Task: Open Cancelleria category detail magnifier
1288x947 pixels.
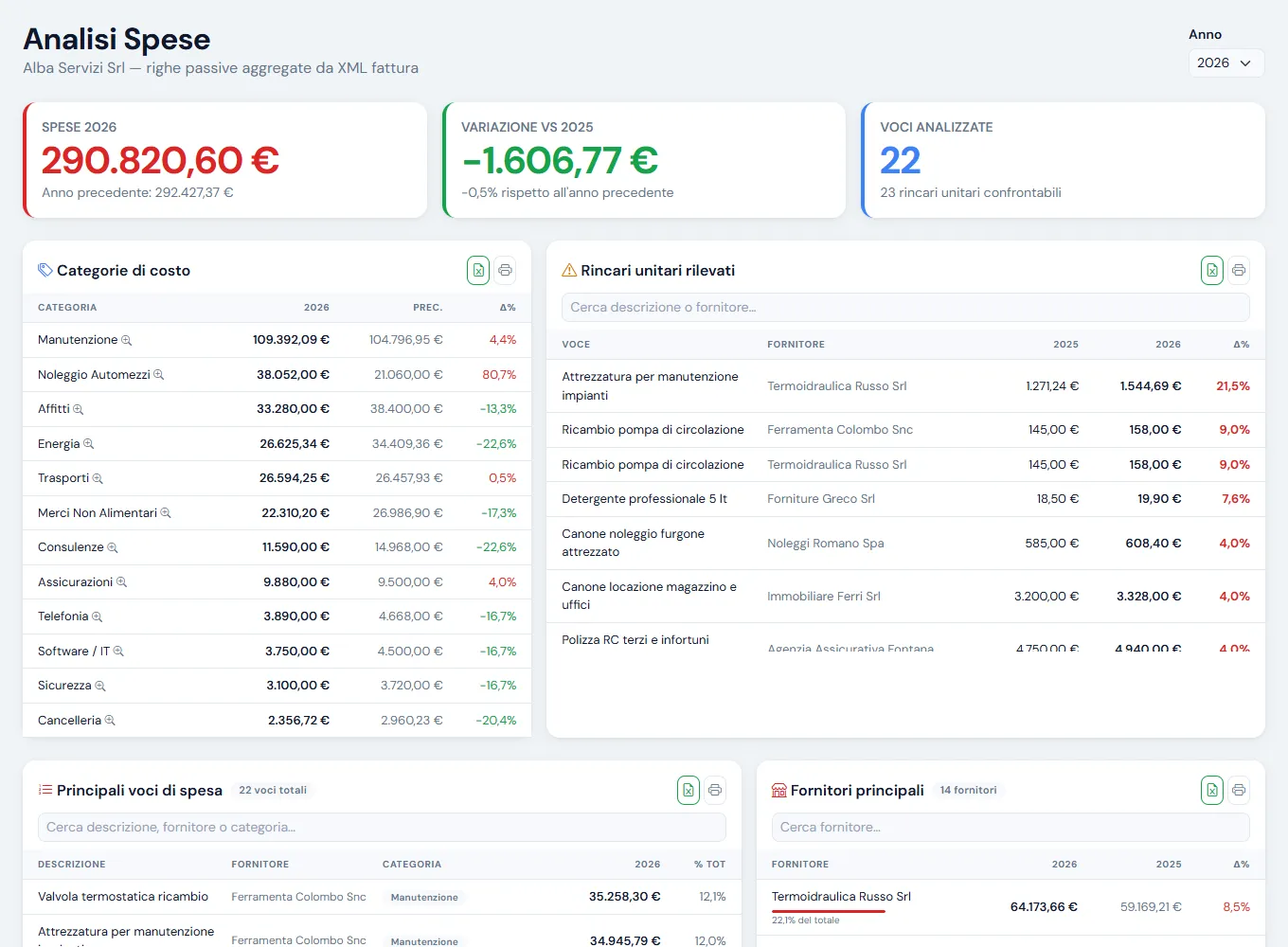Action: pyautogui.click(x=110, y=721)
